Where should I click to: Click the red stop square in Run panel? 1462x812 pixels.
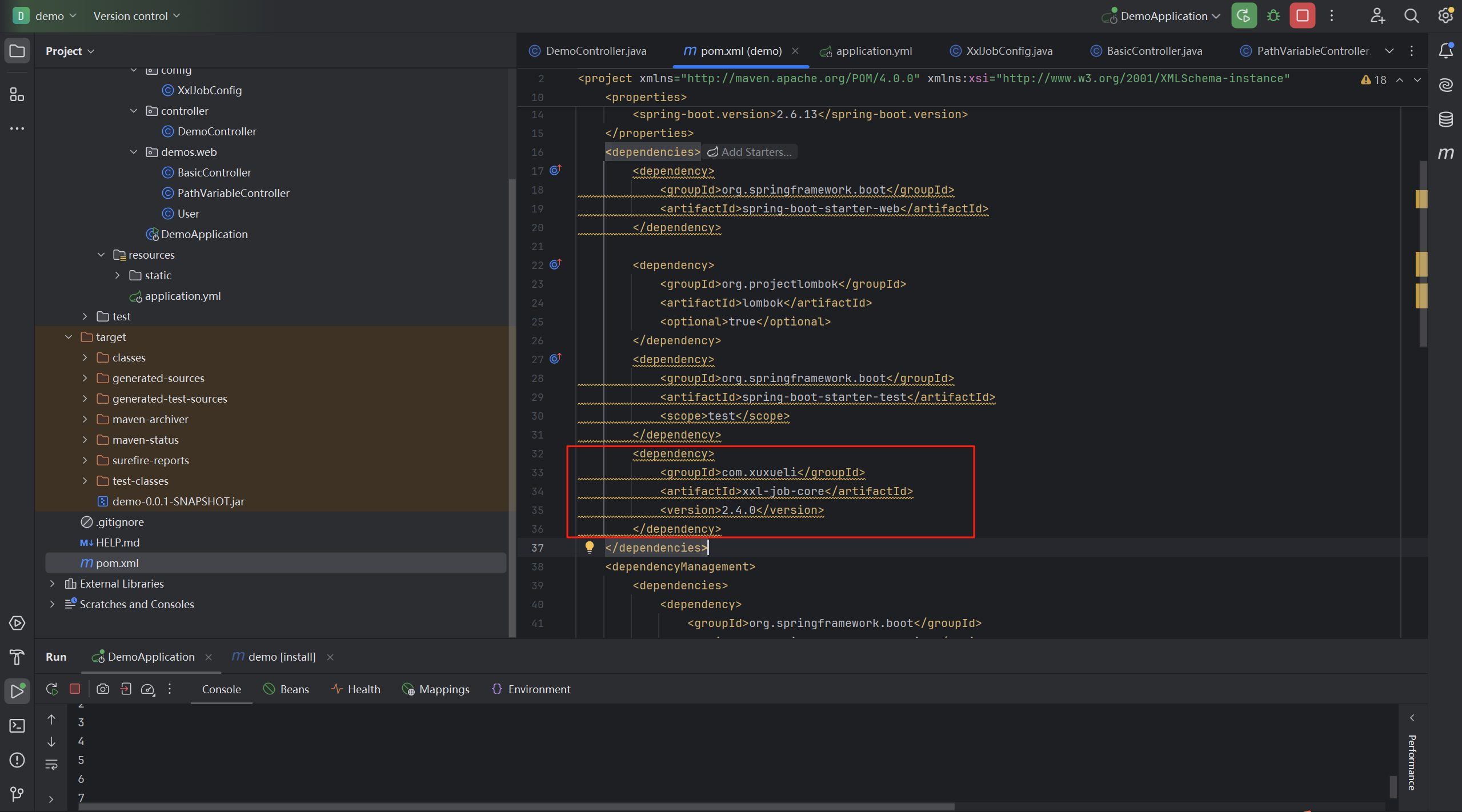pyautogui.click(x=75, y=689)
